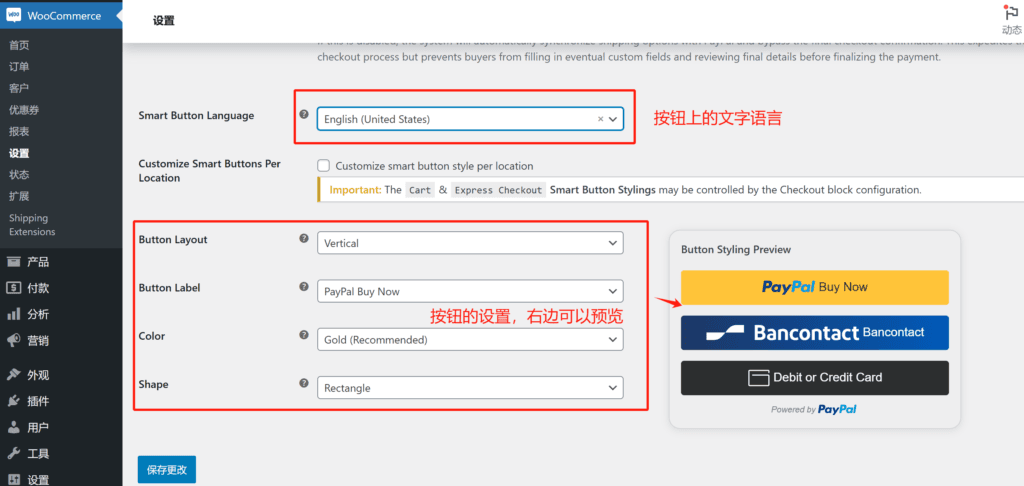This screenshot has height=486, width=1024.
Task: Click the Cart code tag in notice
Action: point(420,190)
